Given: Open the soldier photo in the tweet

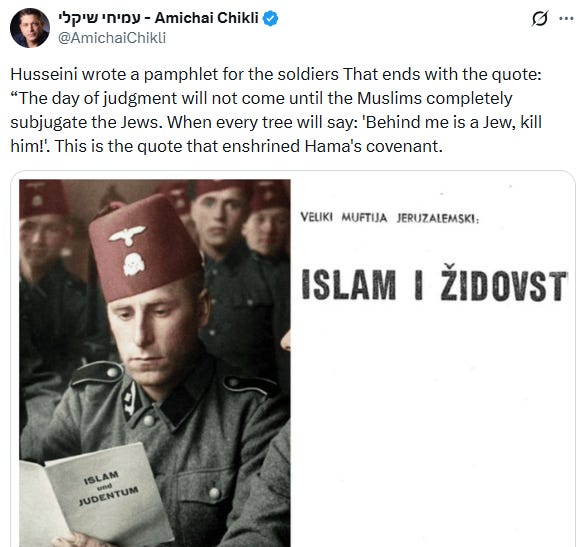Looking at the screenshot, I should 155,363.
